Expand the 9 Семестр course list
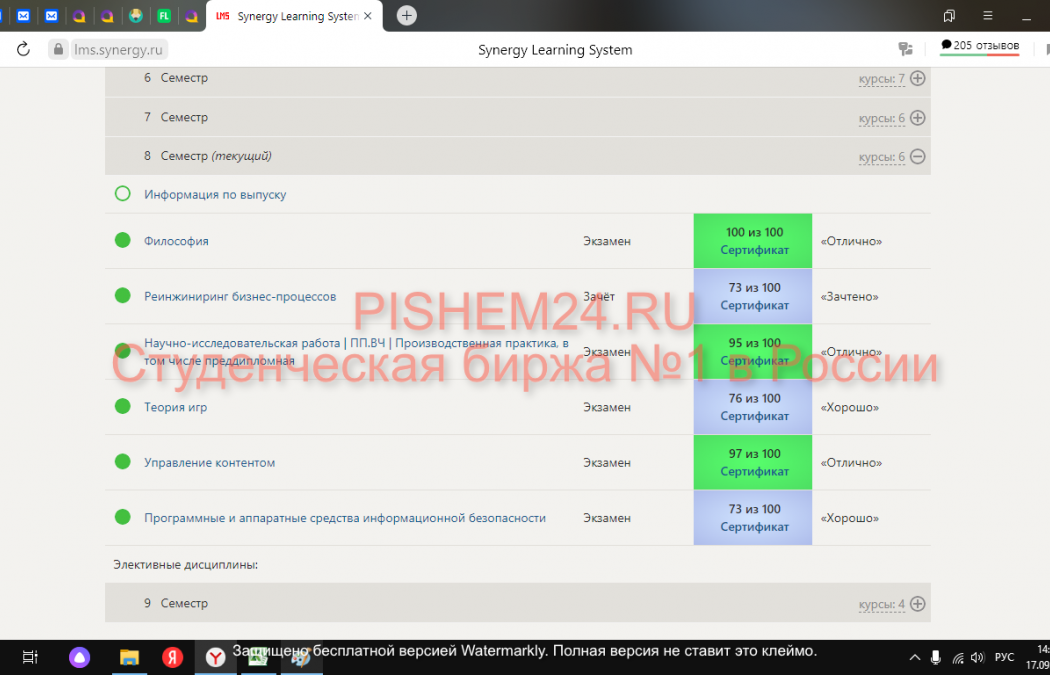Image resolution: width=1050 pixels, height=675 pixels. (x=917, y=604)
